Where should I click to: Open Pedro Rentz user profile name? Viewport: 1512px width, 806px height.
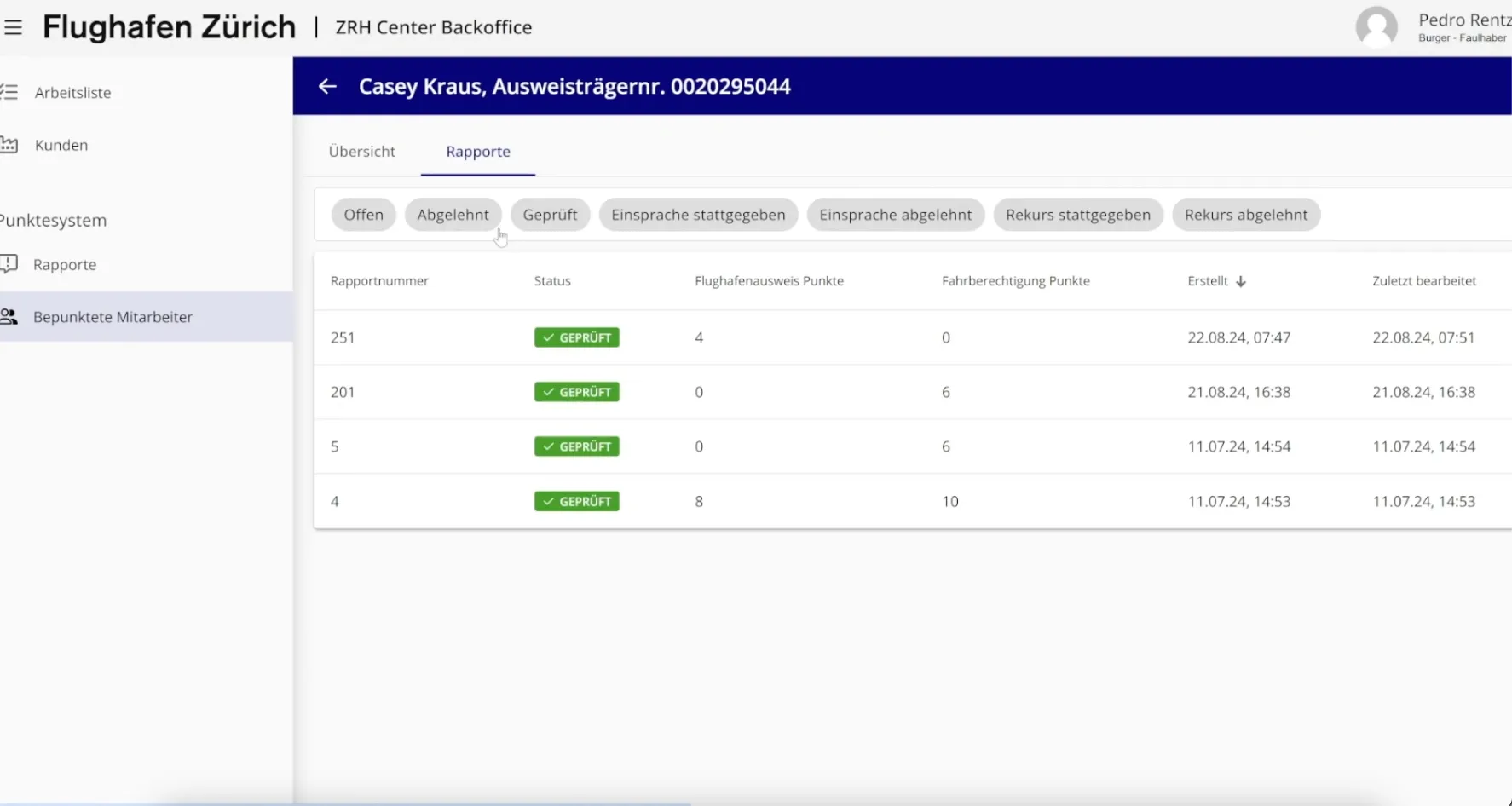[1464, 20]
